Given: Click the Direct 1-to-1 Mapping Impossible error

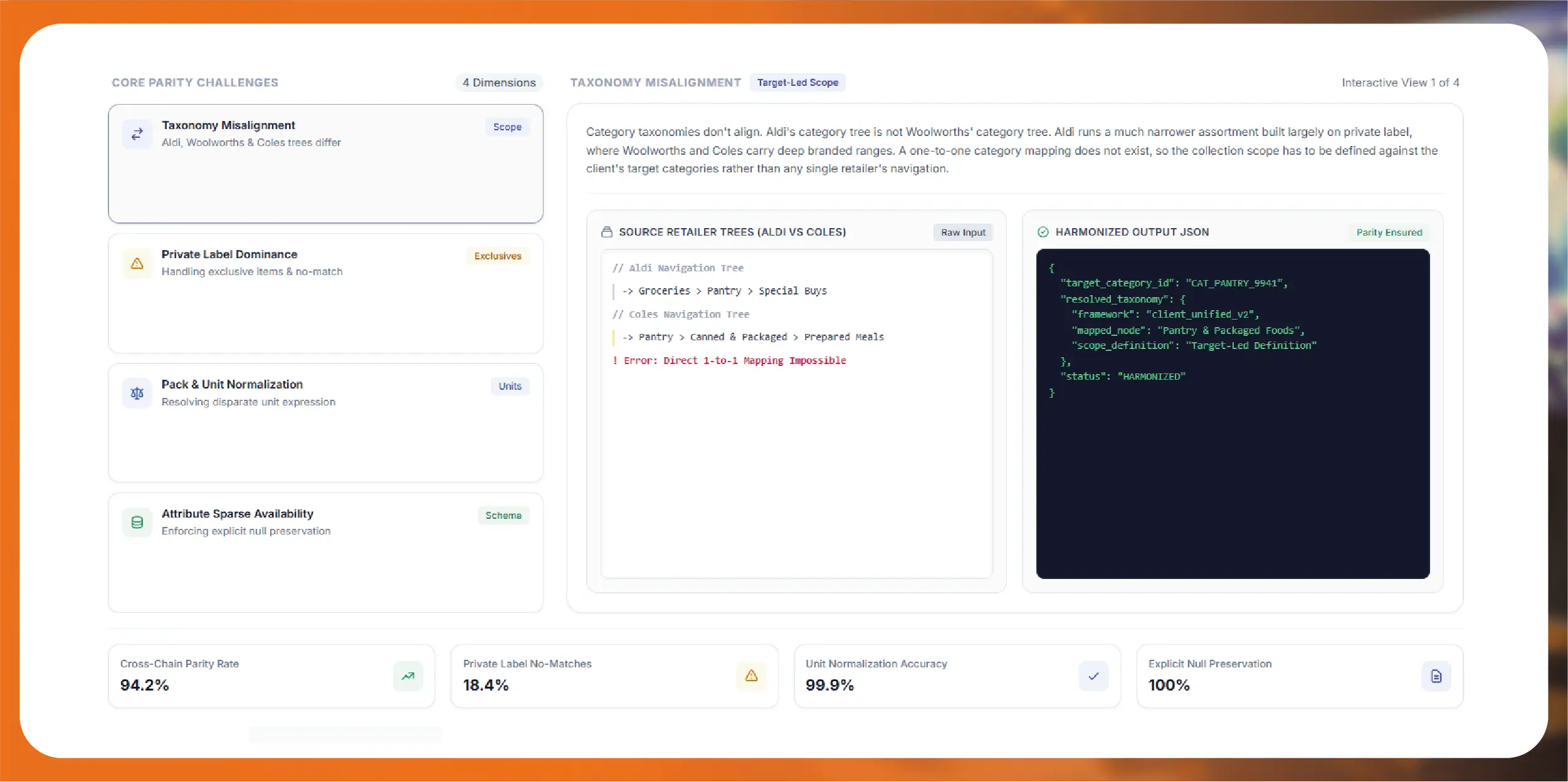Looking at the screenshot, I should pyautogui.click(x=730, y=361).
